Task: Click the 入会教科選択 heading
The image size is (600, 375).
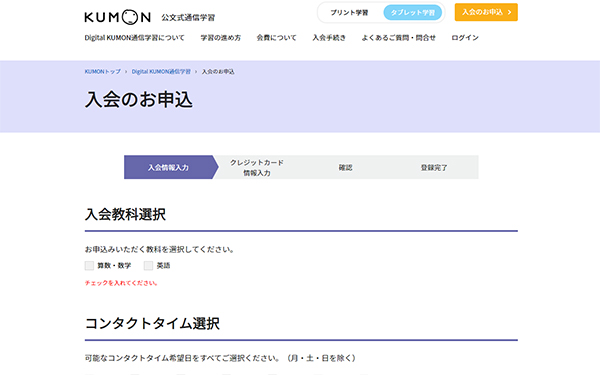Action: 125,214
